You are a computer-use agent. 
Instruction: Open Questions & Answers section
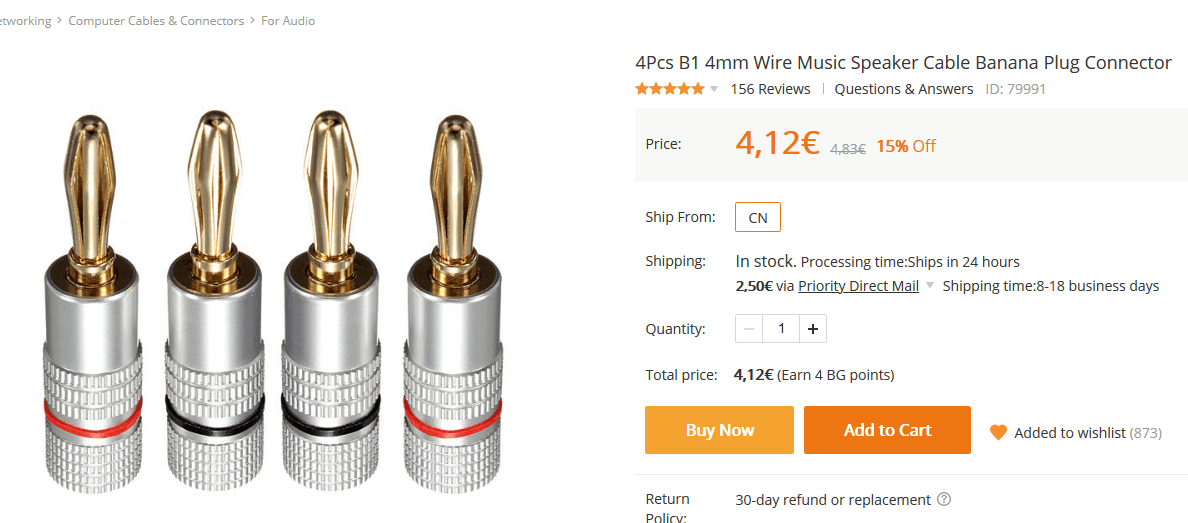pyautogui.click(x=903, y=89)
